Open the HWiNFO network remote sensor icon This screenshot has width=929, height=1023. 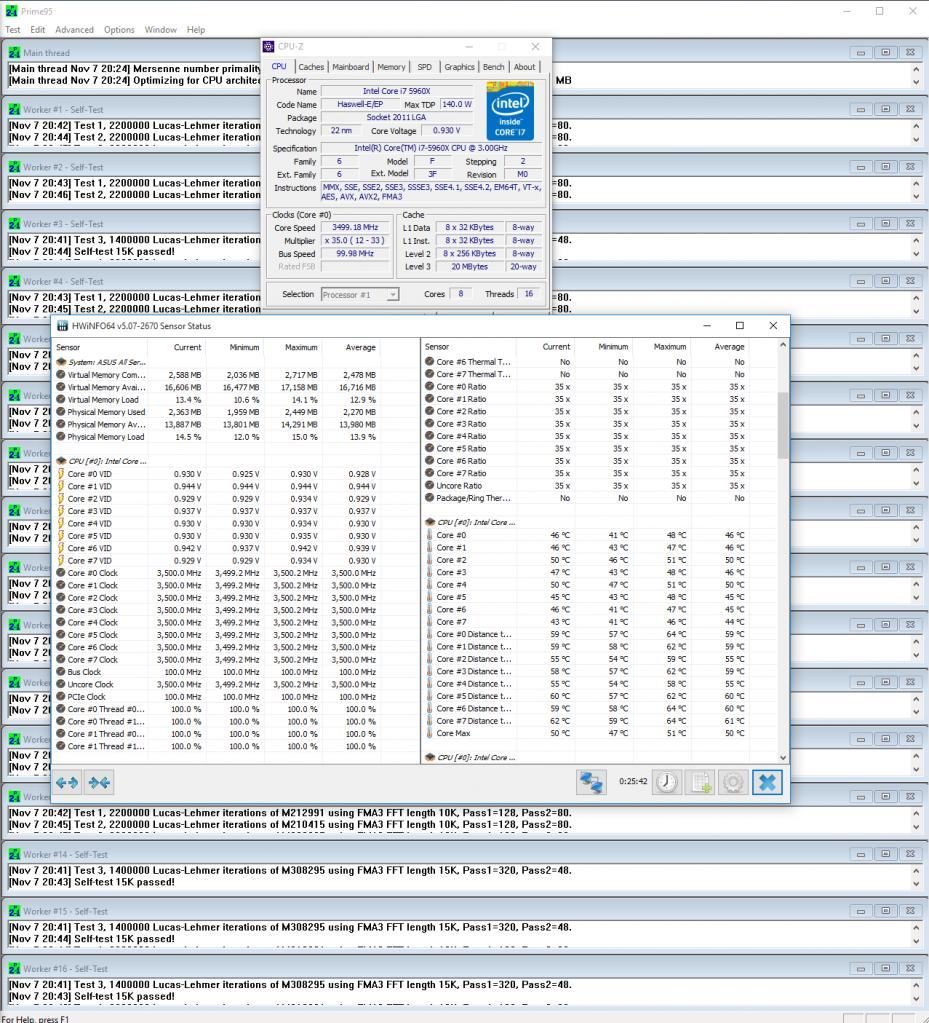point(591,782)
